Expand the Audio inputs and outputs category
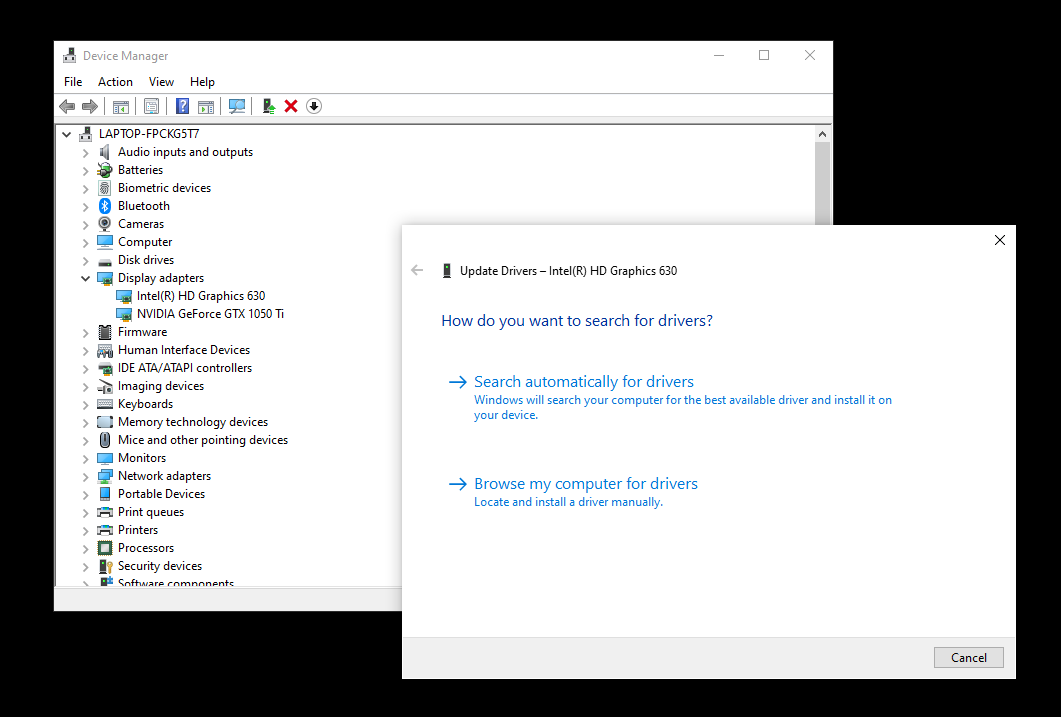This screenshot has width=1061, height=717. point(85,152)
